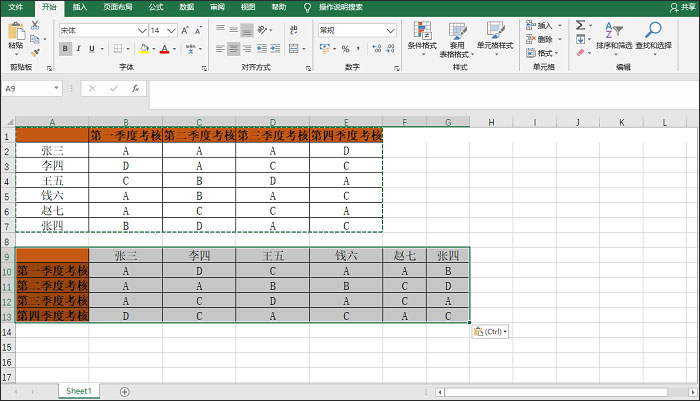
Task: Increase font size with large A
Action: click(184, 30)
